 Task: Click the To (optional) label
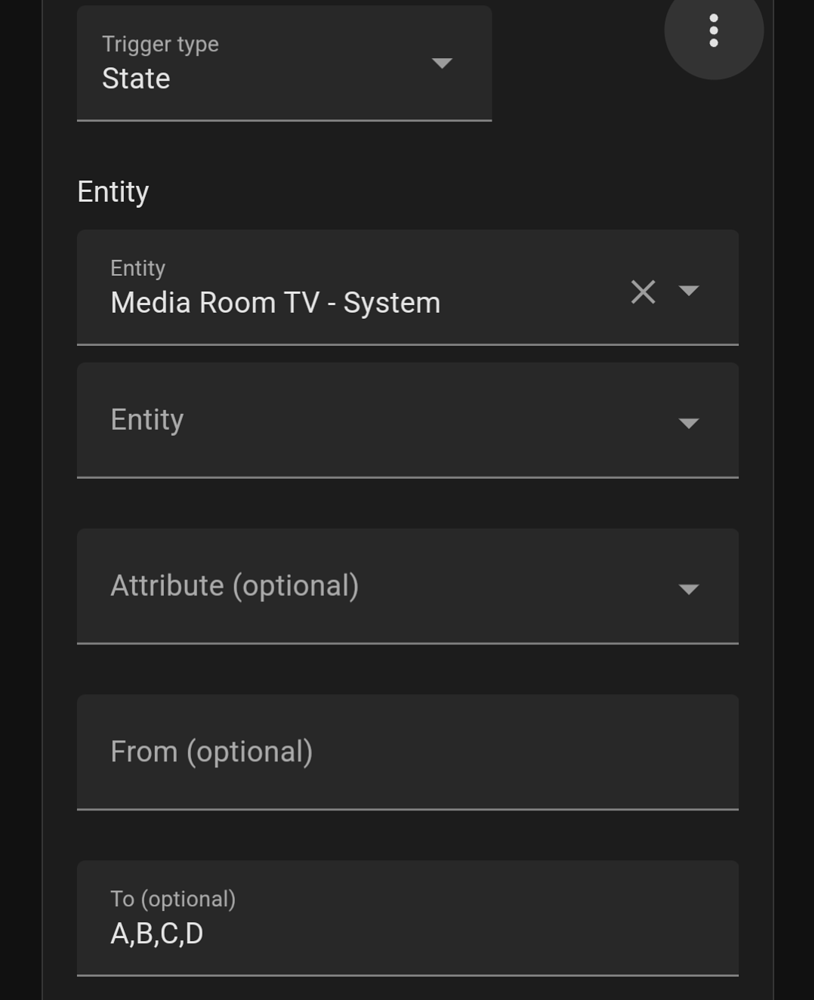(173, 899)
